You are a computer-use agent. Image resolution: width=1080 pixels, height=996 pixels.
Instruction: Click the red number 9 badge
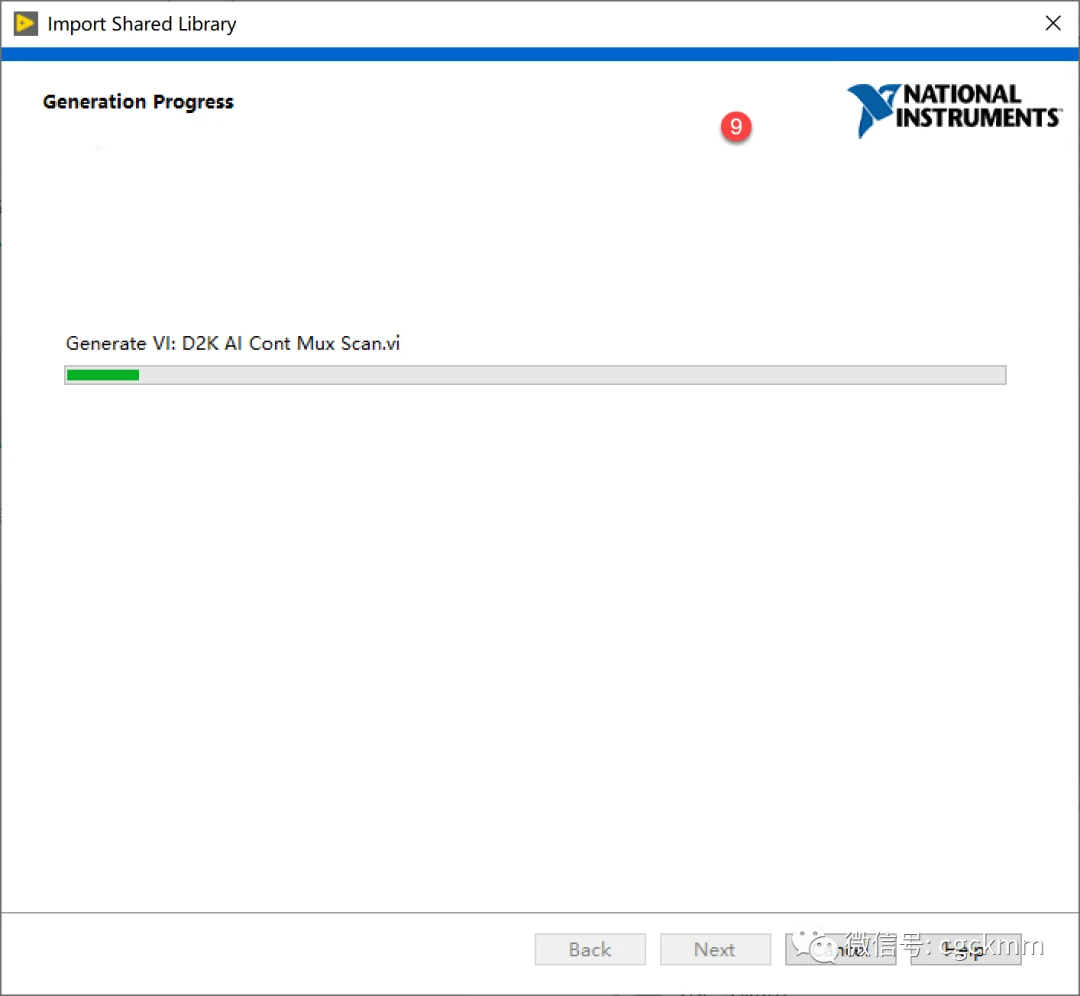736,127
